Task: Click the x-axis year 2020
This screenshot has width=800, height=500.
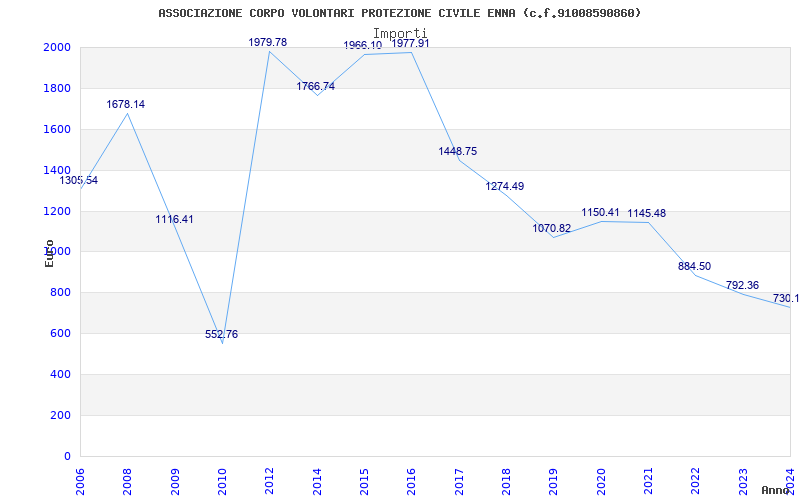Action: tap(601, 482)
